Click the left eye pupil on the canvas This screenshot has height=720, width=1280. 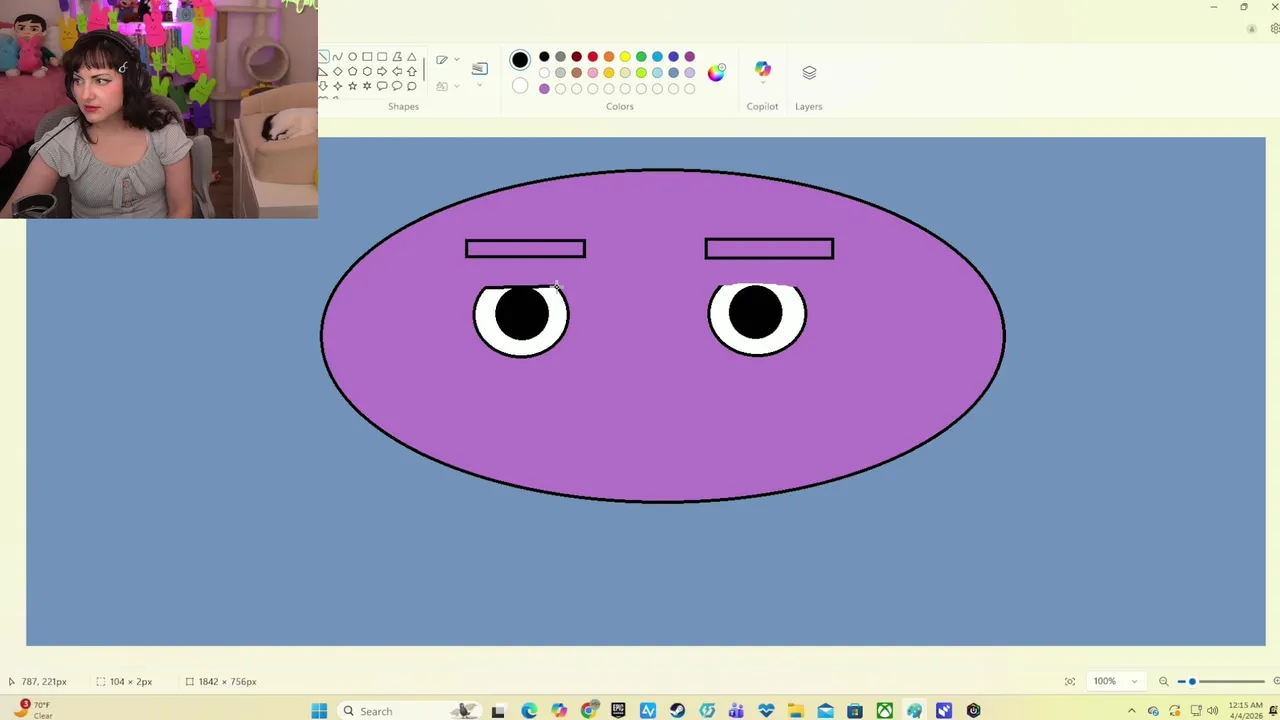coord(522,313)
